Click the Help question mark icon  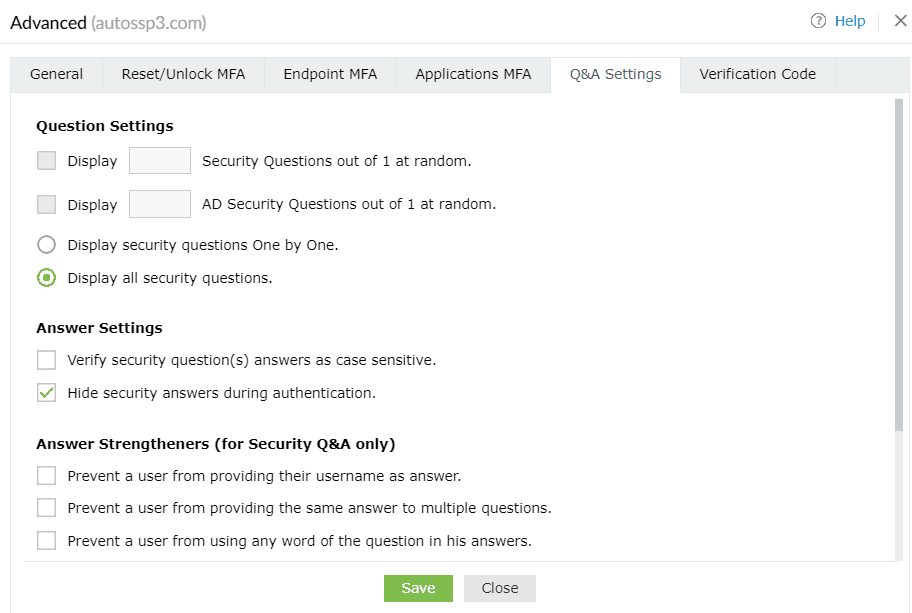818,21
